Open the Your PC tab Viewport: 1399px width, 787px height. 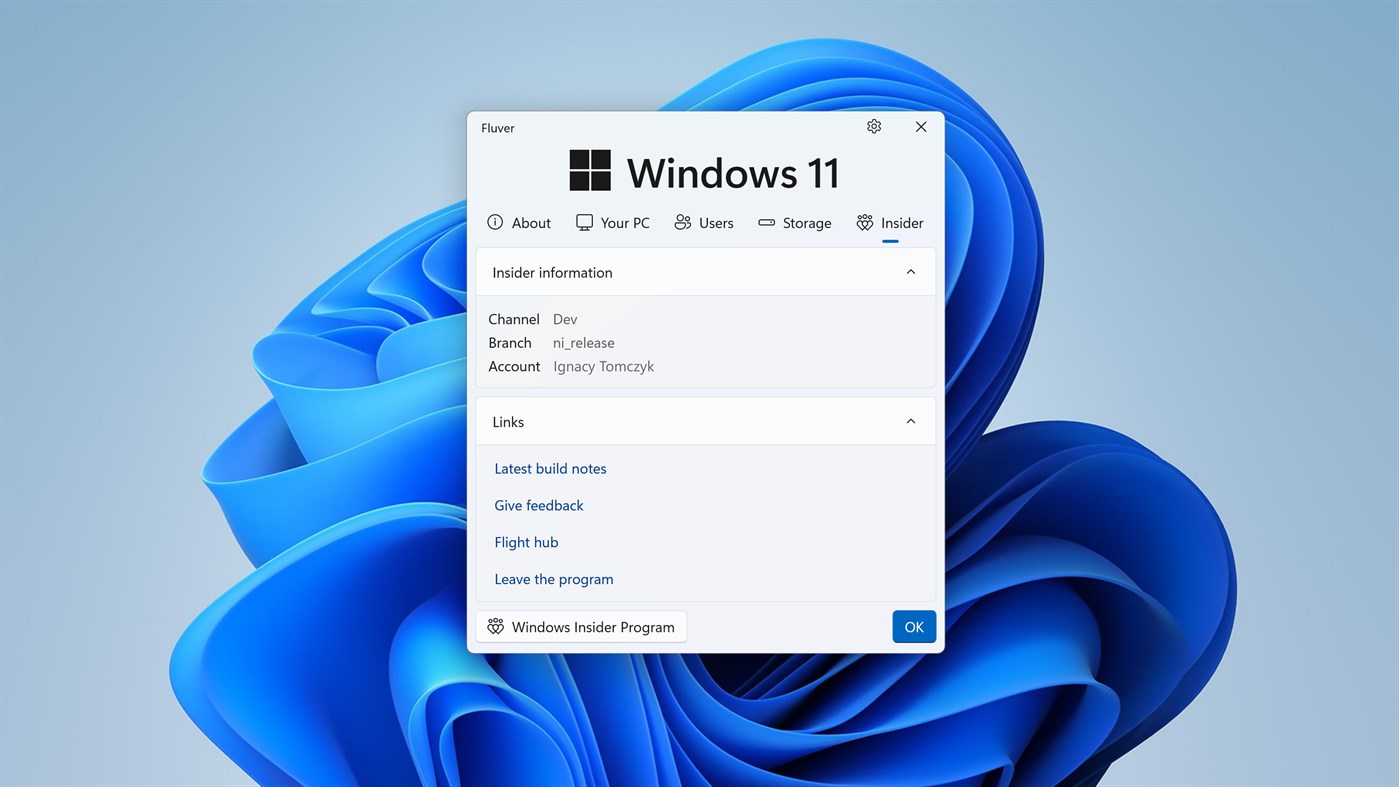pyautogui.click(x=613, y=223)
